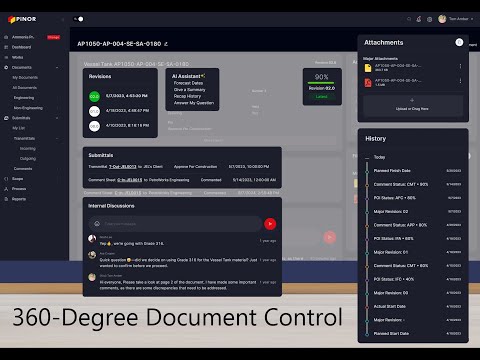This screenshot has width=480, height=360.
Task: Click the Submittals sidebar icon
Action: point(6,118)
